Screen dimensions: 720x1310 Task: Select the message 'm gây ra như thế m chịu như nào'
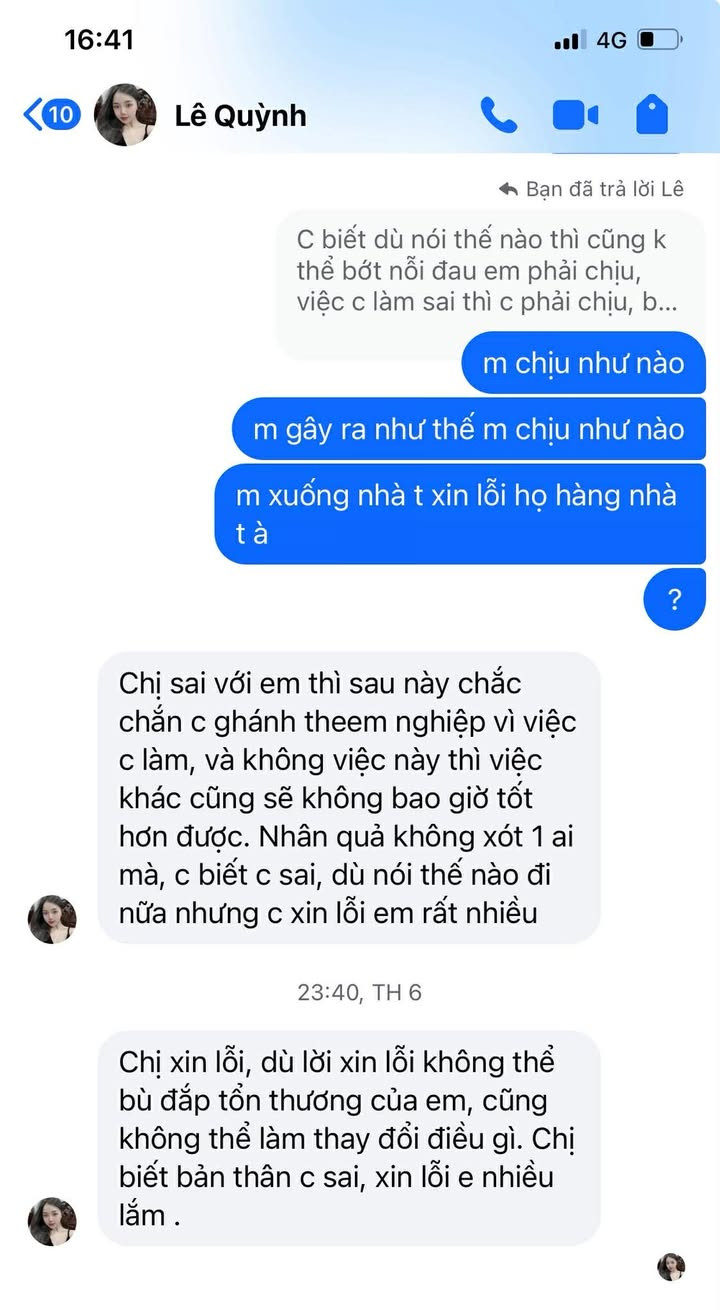469,430
